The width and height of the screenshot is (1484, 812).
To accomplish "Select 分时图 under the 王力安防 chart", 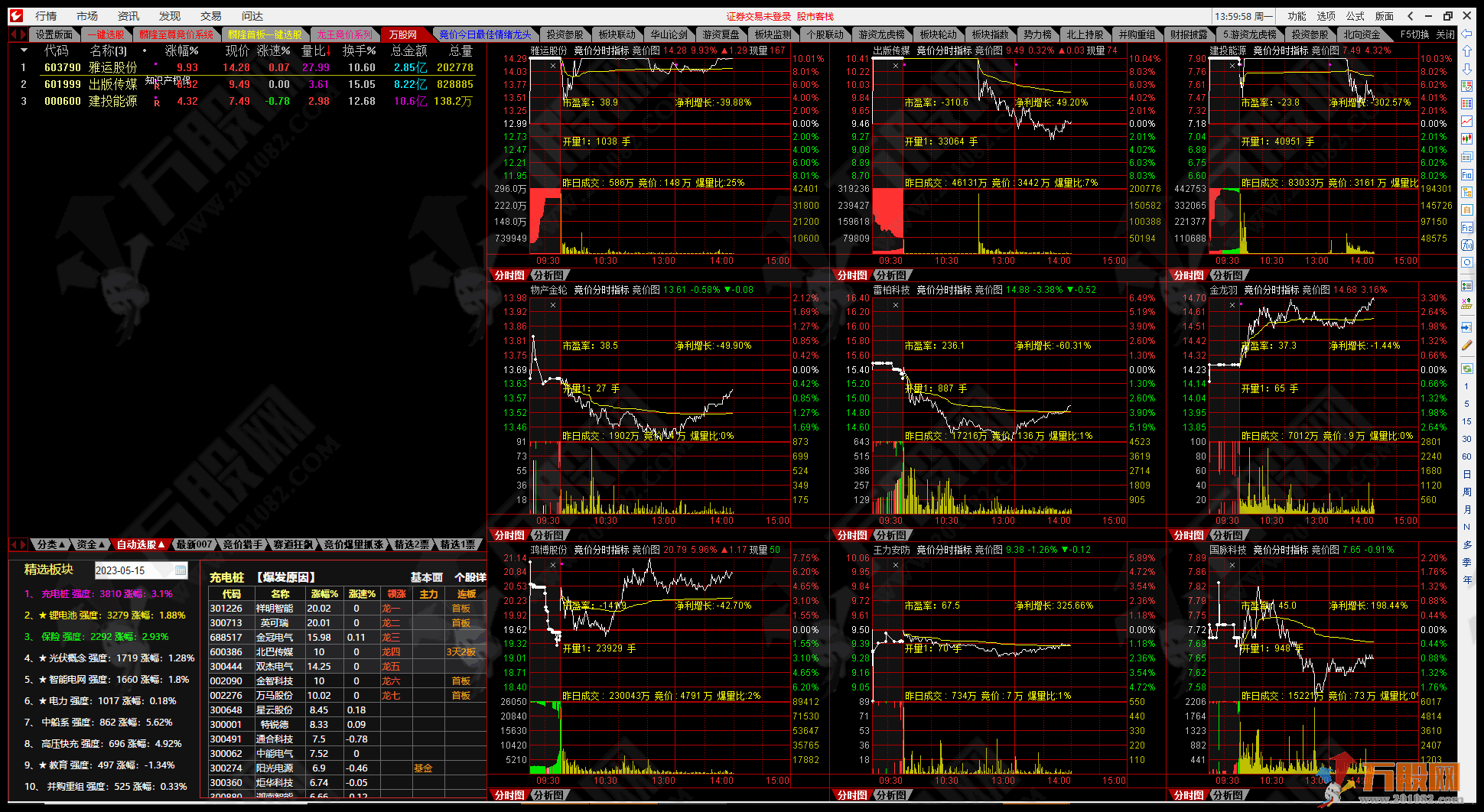I will [852, 795].
